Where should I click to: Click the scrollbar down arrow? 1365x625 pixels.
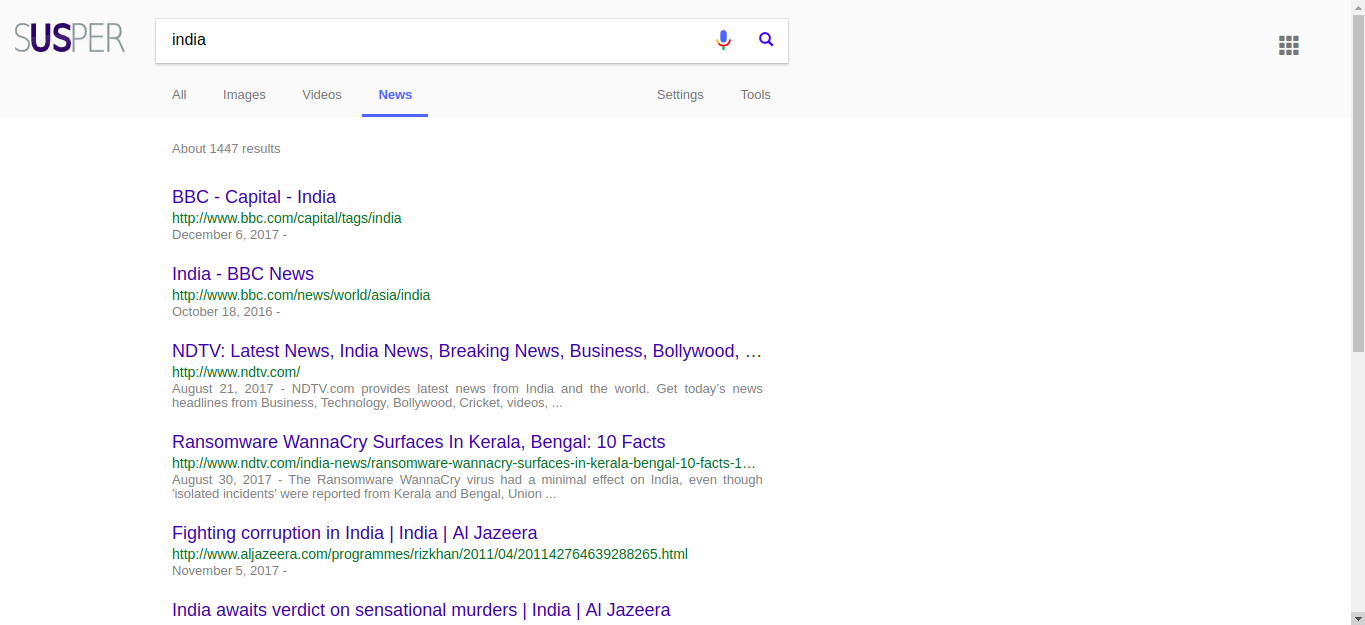1358,618
